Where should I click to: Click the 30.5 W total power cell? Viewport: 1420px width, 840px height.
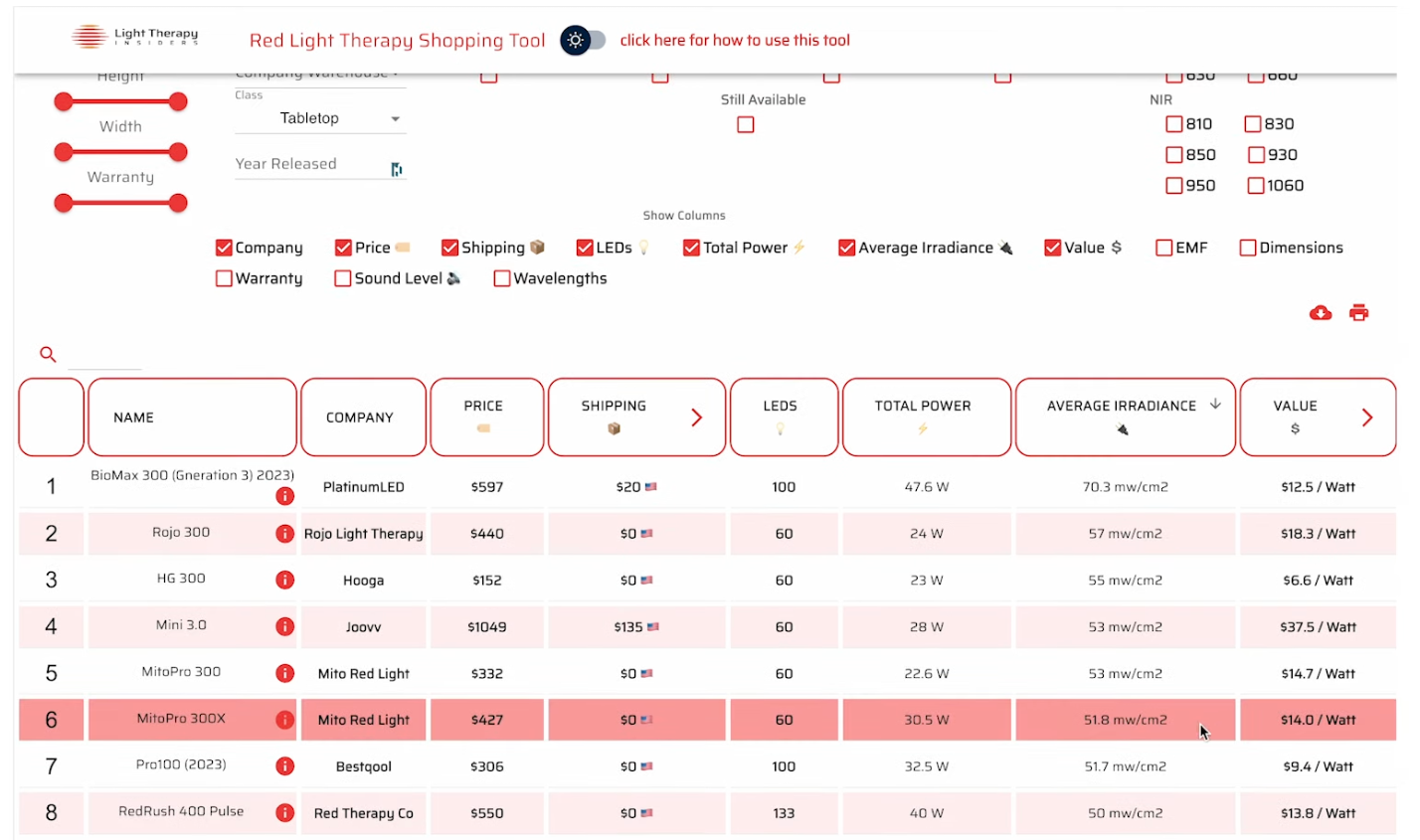[x=927, y=720]
